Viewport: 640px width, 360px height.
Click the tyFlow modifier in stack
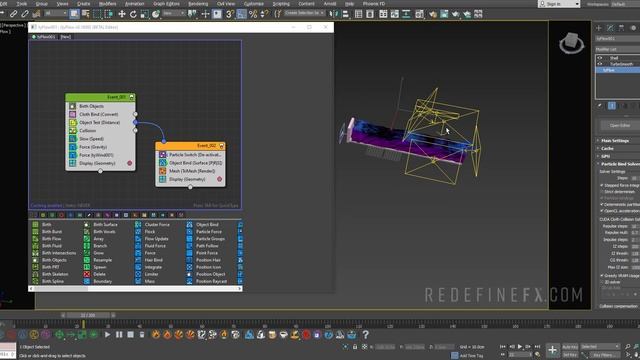click(x=618, y=70)
